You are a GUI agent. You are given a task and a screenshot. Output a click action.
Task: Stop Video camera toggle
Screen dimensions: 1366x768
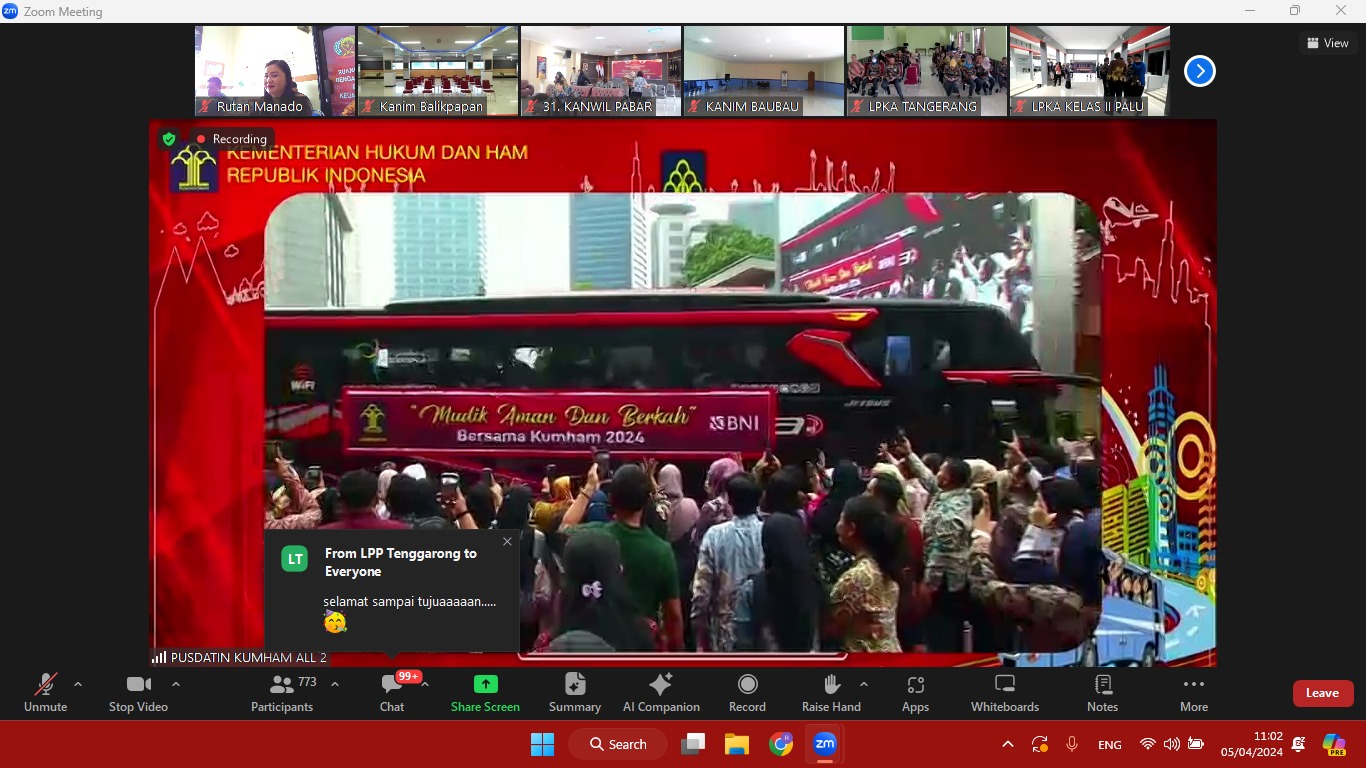pyautogui.click(x=138, y=693)
